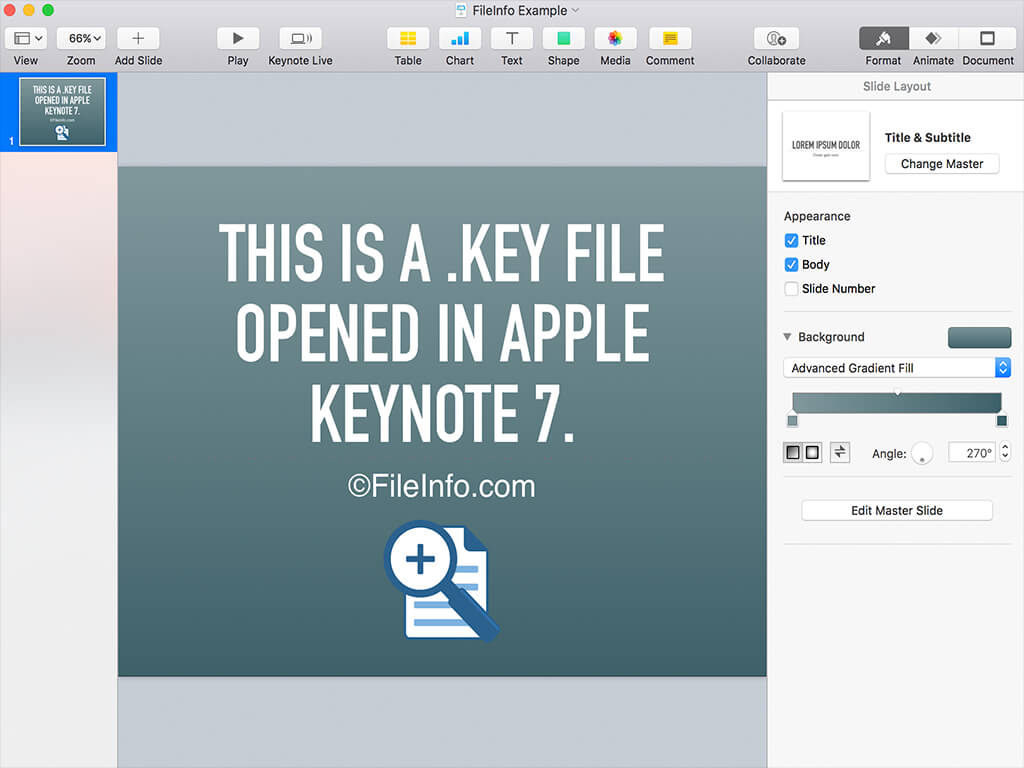The image size is (1024, 768).
Task: Select the right gradient color stop
Action: tap(1002, 421)
